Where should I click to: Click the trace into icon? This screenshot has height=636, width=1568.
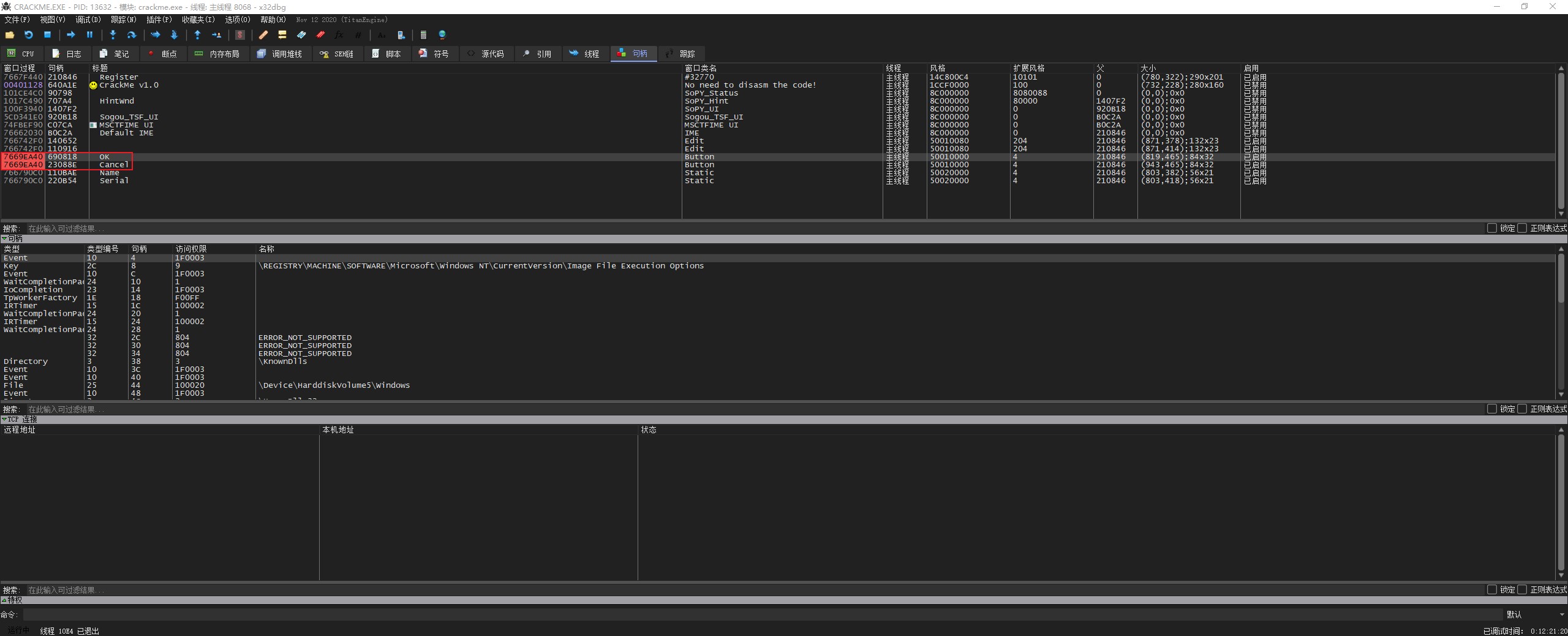point(155,35)
